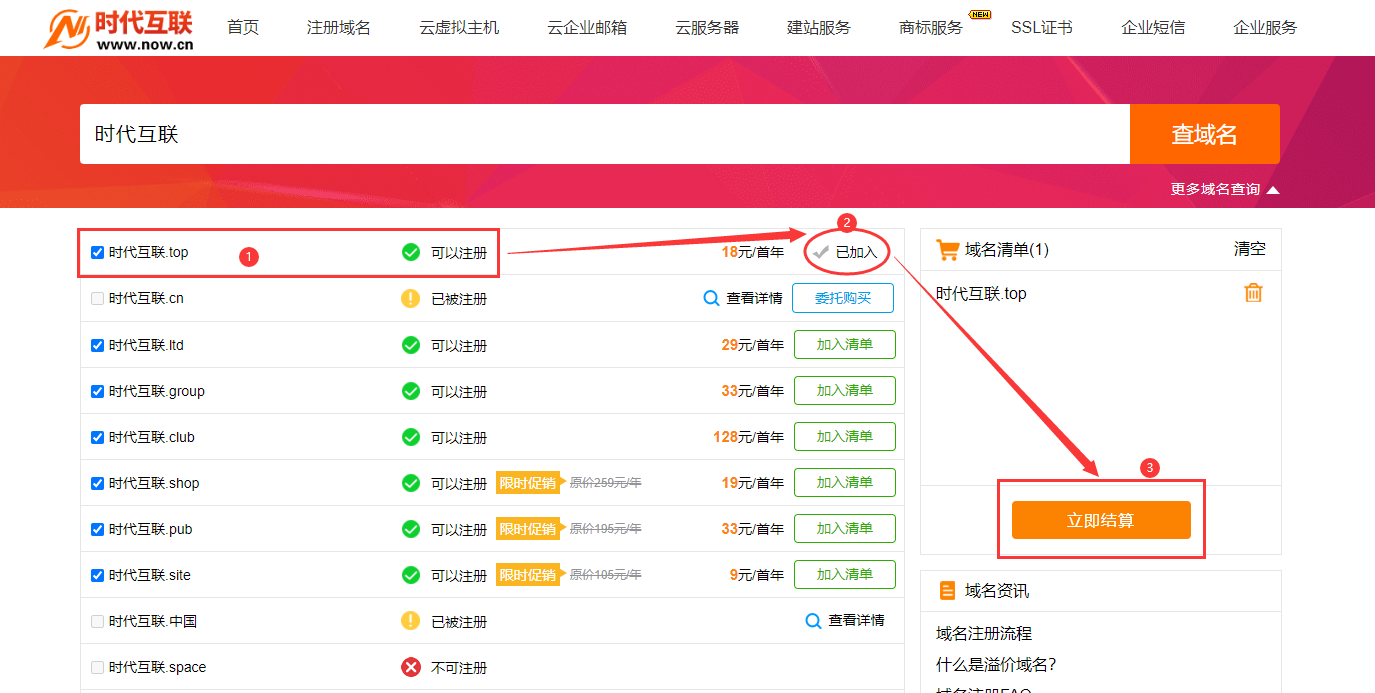Click the 已加入 gray checkmark icon
The height and width of the screenshot is (693, 1375).
point(821,252)
